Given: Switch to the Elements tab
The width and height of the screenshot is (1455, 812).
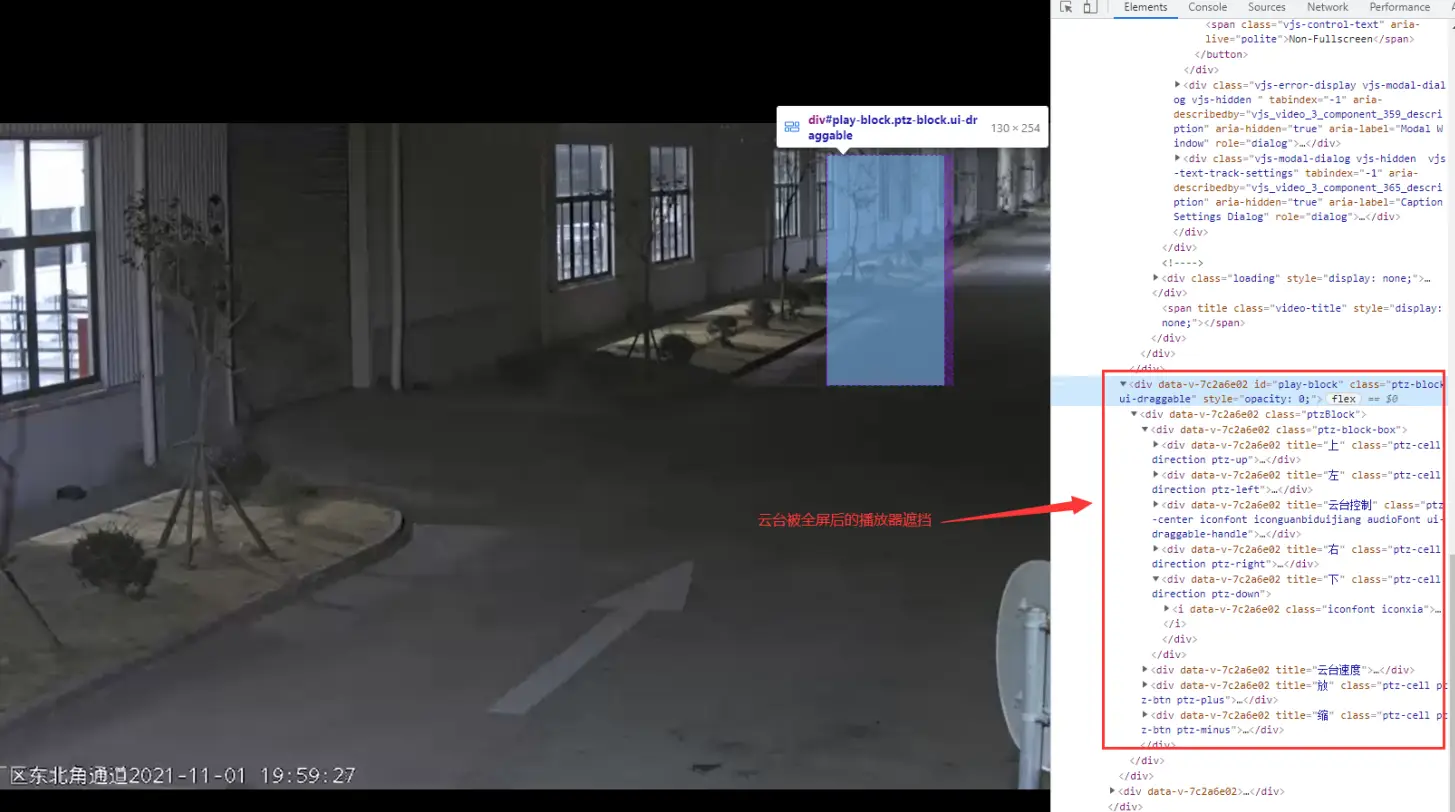Looking at the screenshot, I should [x=1145, y=7].
